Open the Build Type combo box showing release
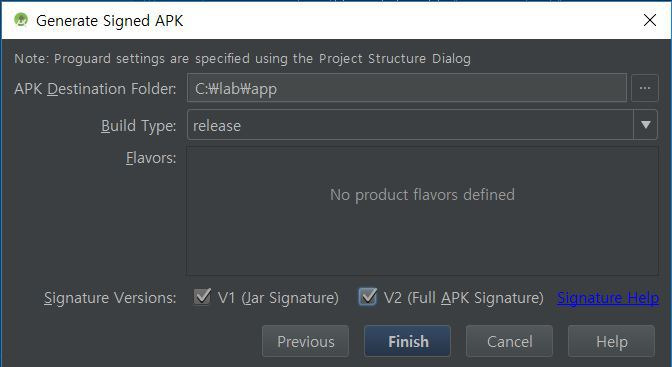The width and height of the screenshot is (672, 367). [x=422, y=125]
